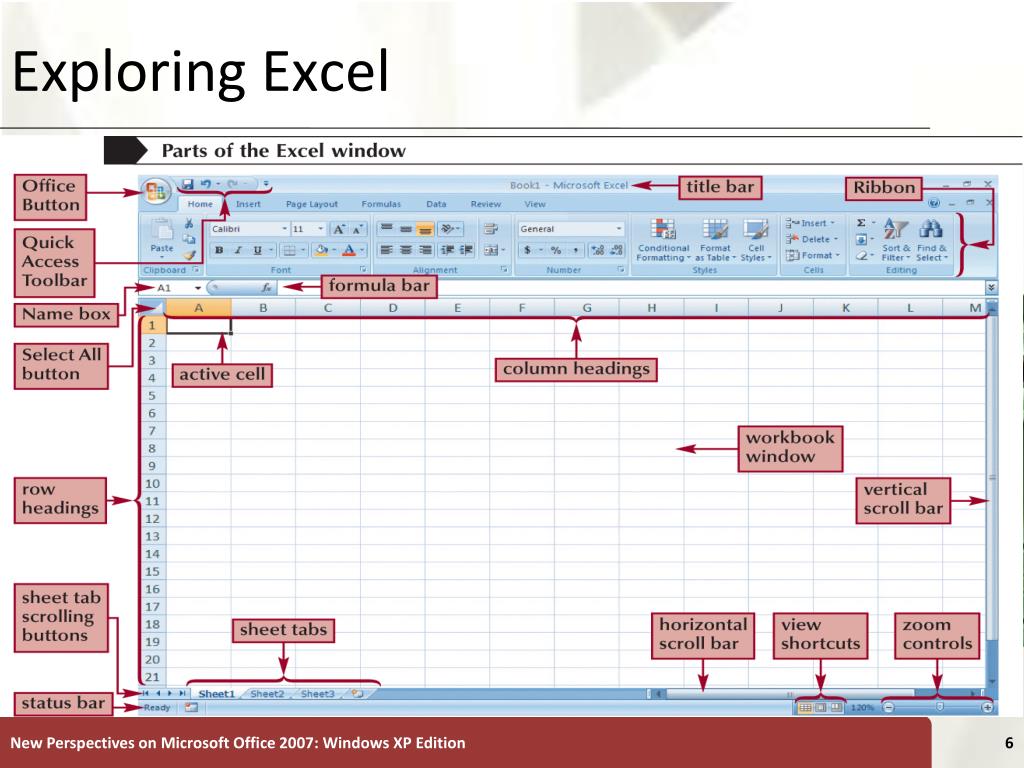This screenshot has height=768, width=1024.
Task: Open the Office Button menu
Action: click(x=156, y=192)
